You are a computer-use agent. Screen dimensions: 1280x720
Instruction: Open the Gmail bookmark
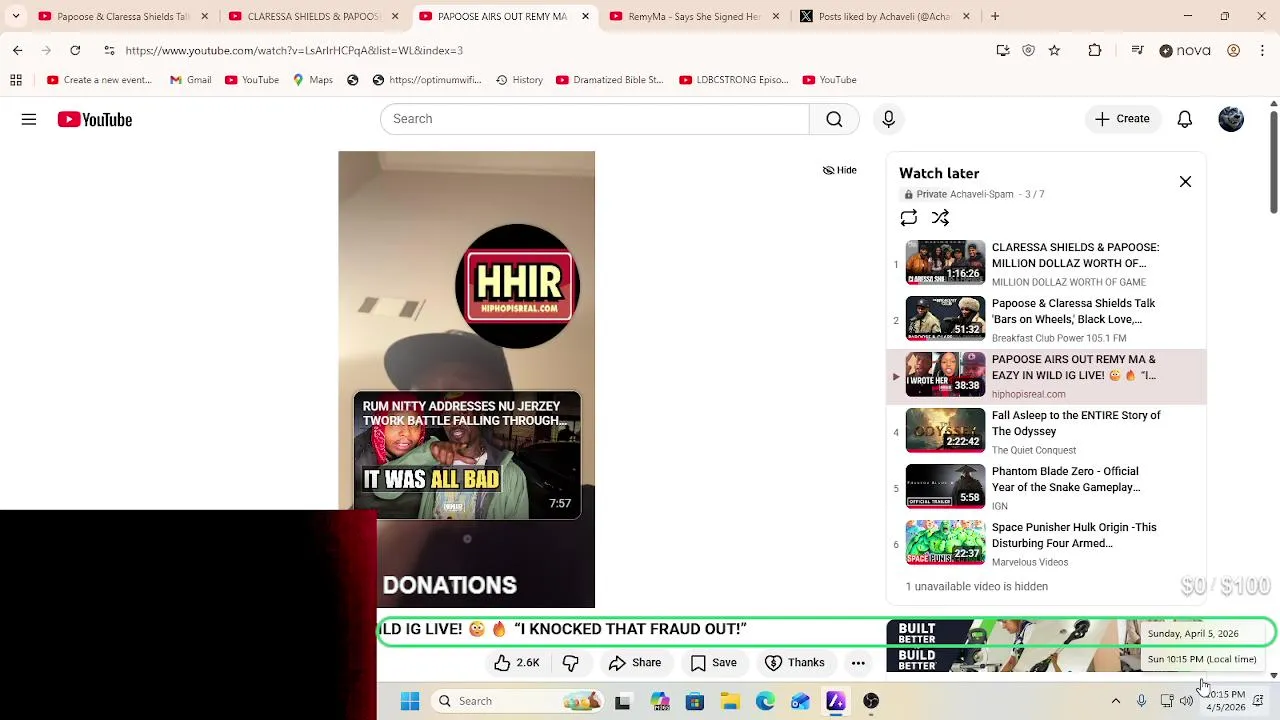(x=190, y=80)
